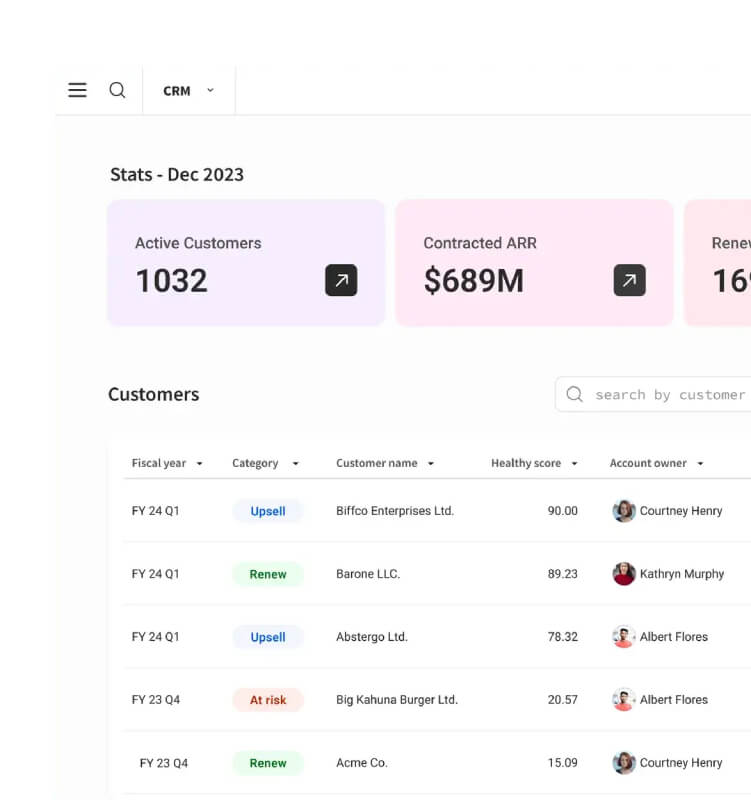Select Big Kahuna Burger Ltd. name
This screenshot has height=800, width=751.
click(x=397, y=700)
